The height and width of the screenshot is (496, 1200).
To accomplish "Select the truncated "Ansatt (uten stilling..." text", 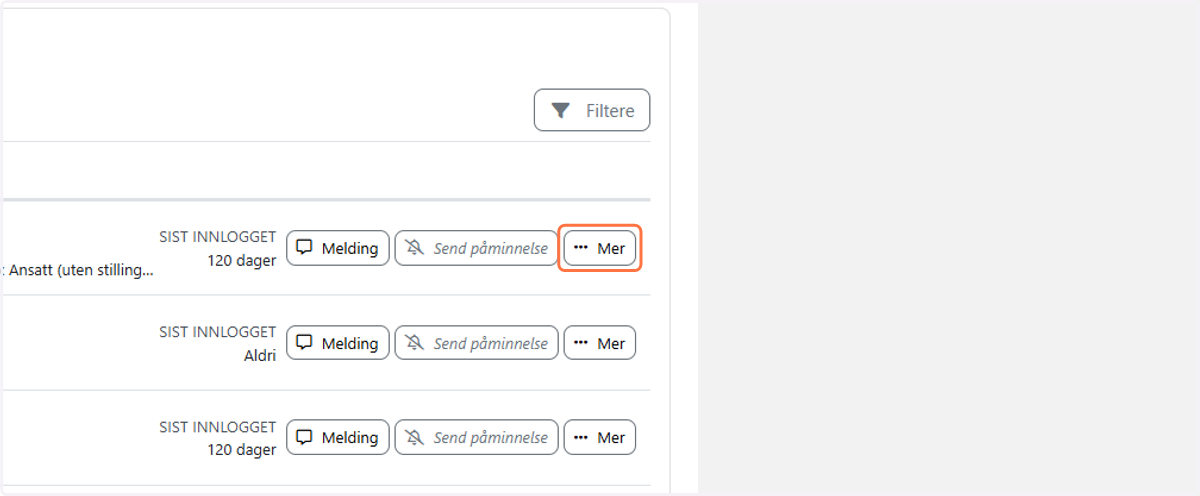I will 81,270.
